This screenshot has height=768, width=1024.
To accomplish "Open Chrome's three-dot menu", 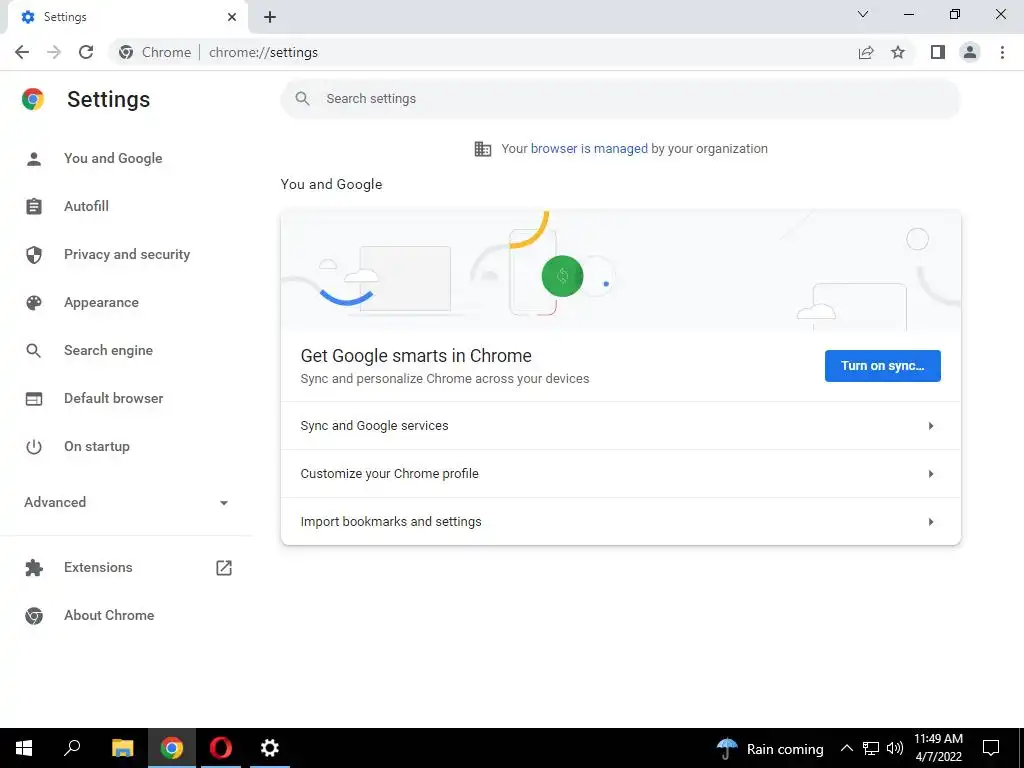I will (x=1002, y=52).
